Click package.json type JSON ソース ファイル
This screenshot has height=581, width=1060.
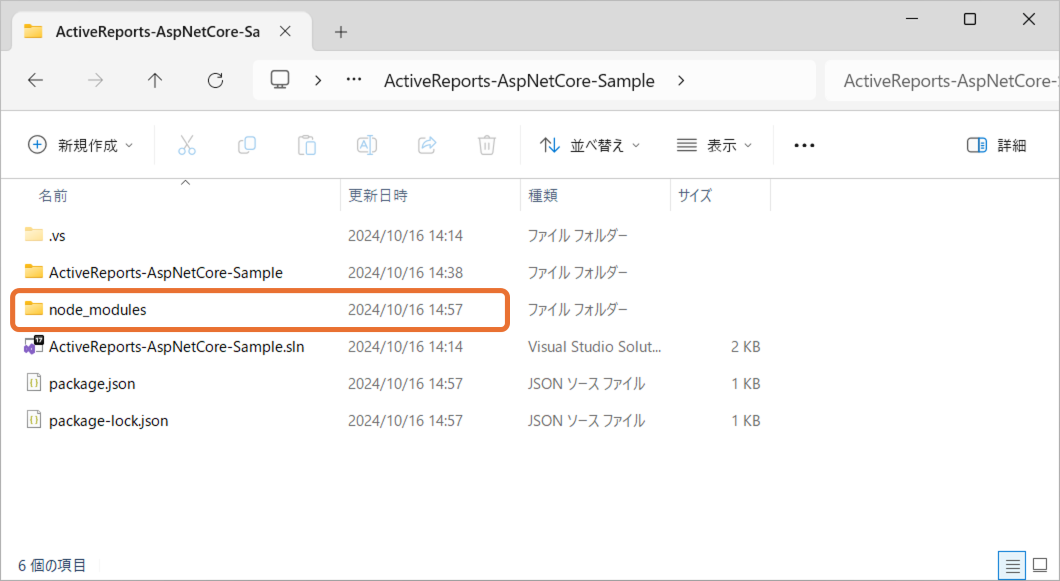pyautogui.click(x=586, y=384)
